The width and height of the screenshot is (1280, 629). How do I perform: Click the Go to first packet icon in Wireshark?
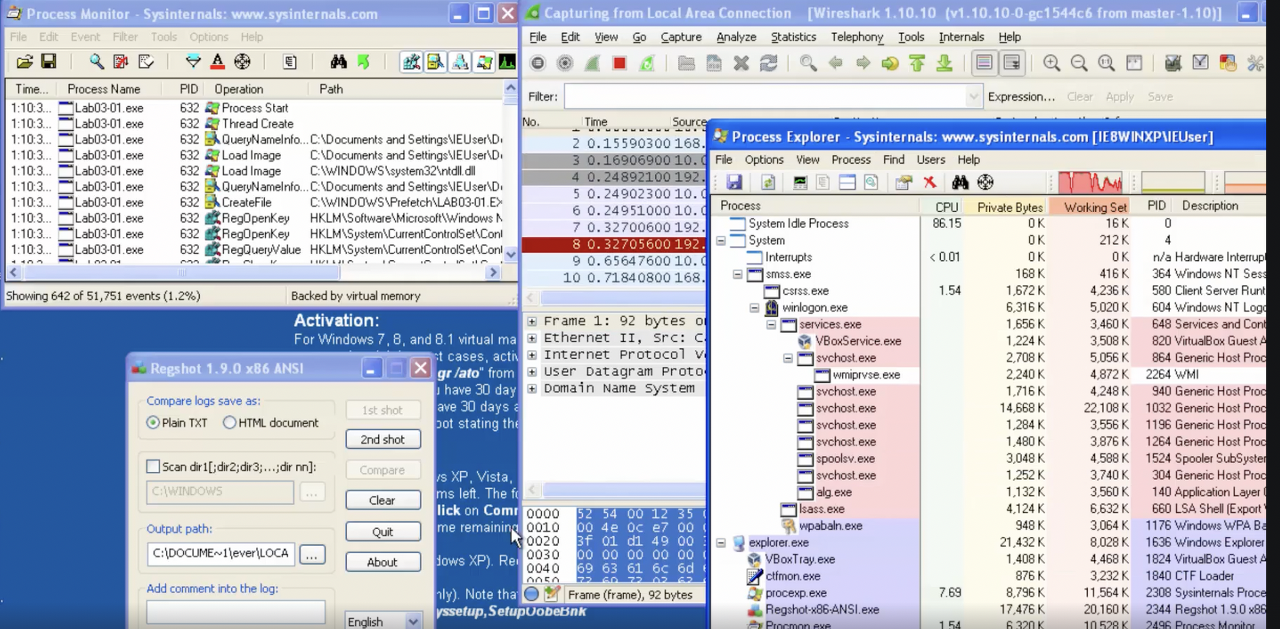[x=917, y=63]
